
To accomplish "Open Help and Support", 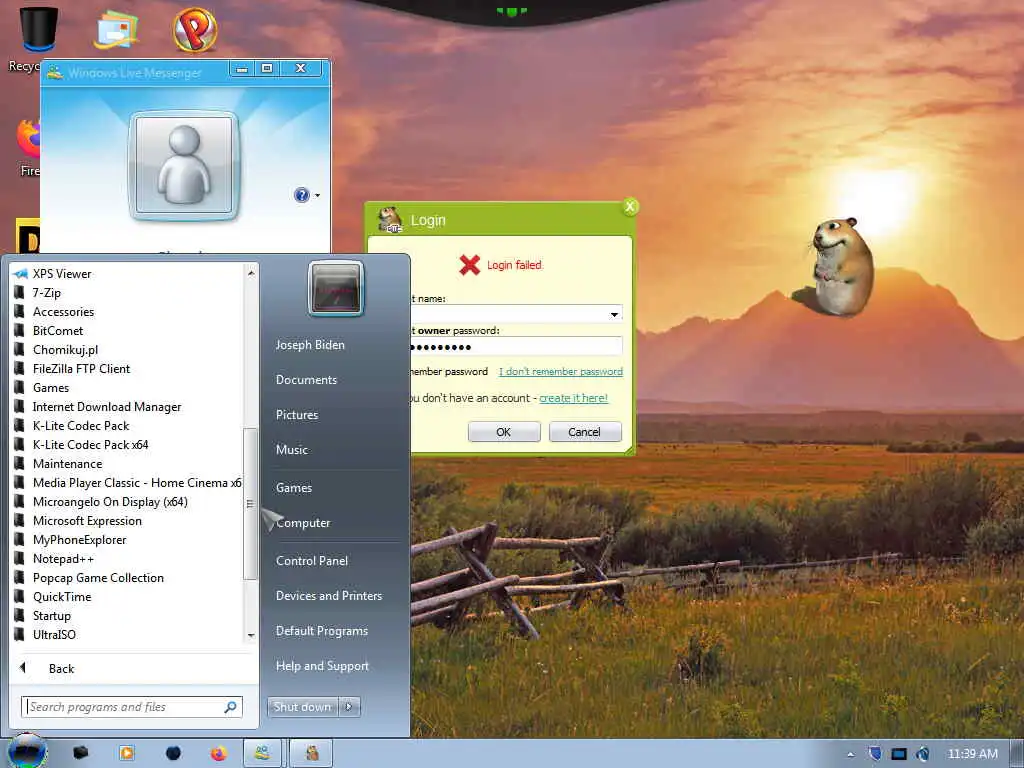I will click(322, 665).
